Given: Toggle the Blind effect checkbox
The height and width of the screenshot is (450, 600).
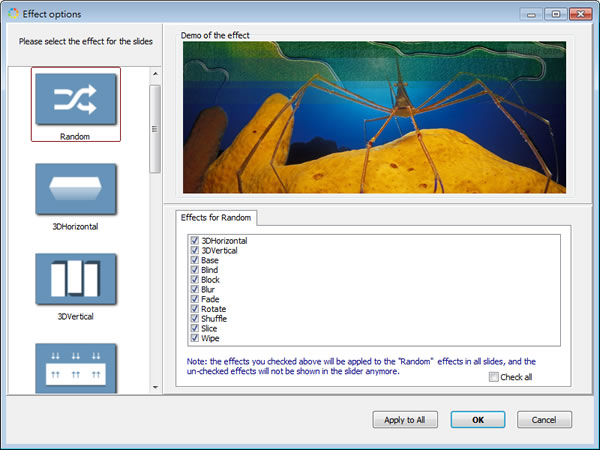Looking at the screenshot, I should (x=194, y=270).
